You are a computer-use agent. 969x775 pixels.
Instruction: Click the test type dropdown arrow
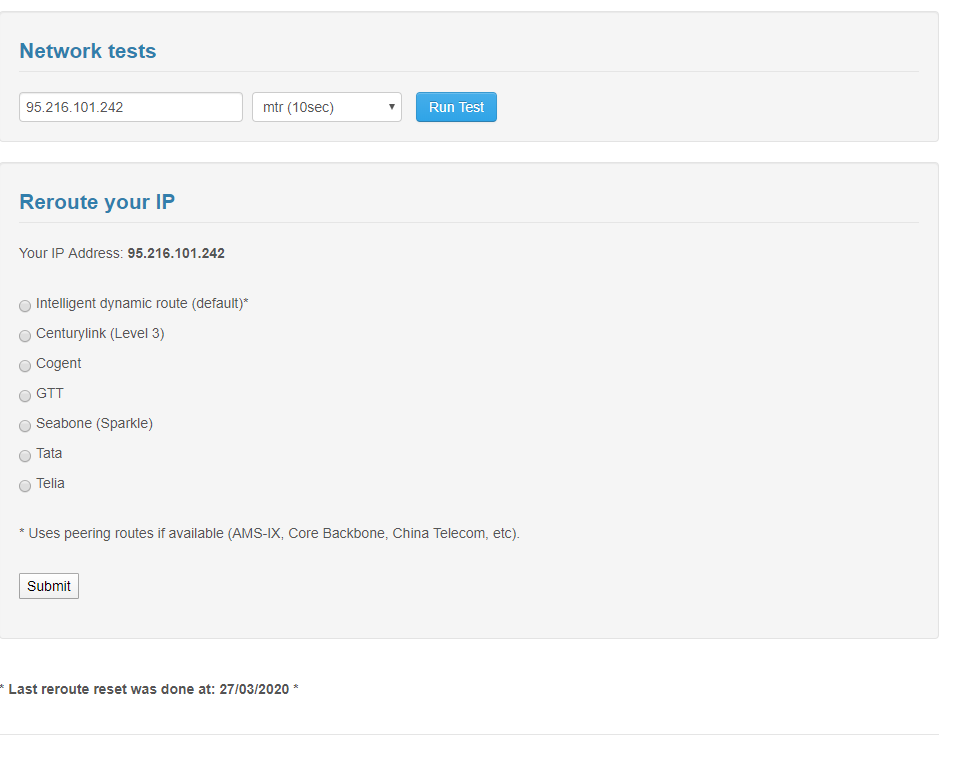[392, 107]
